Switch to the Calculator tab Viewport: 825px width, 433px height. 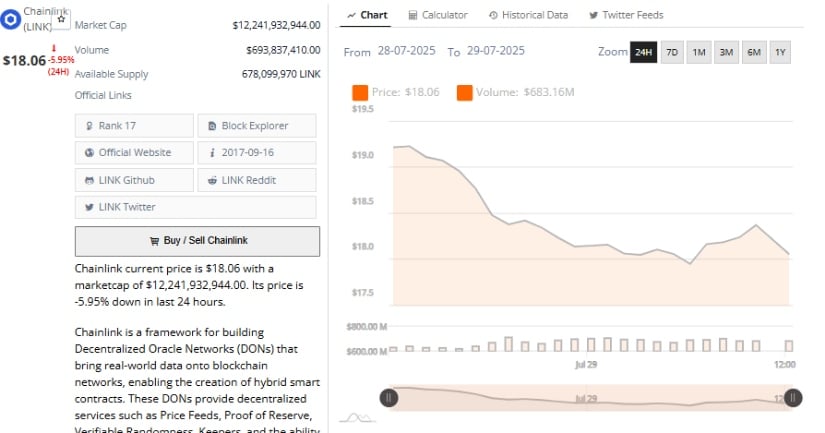coord(438,15)
